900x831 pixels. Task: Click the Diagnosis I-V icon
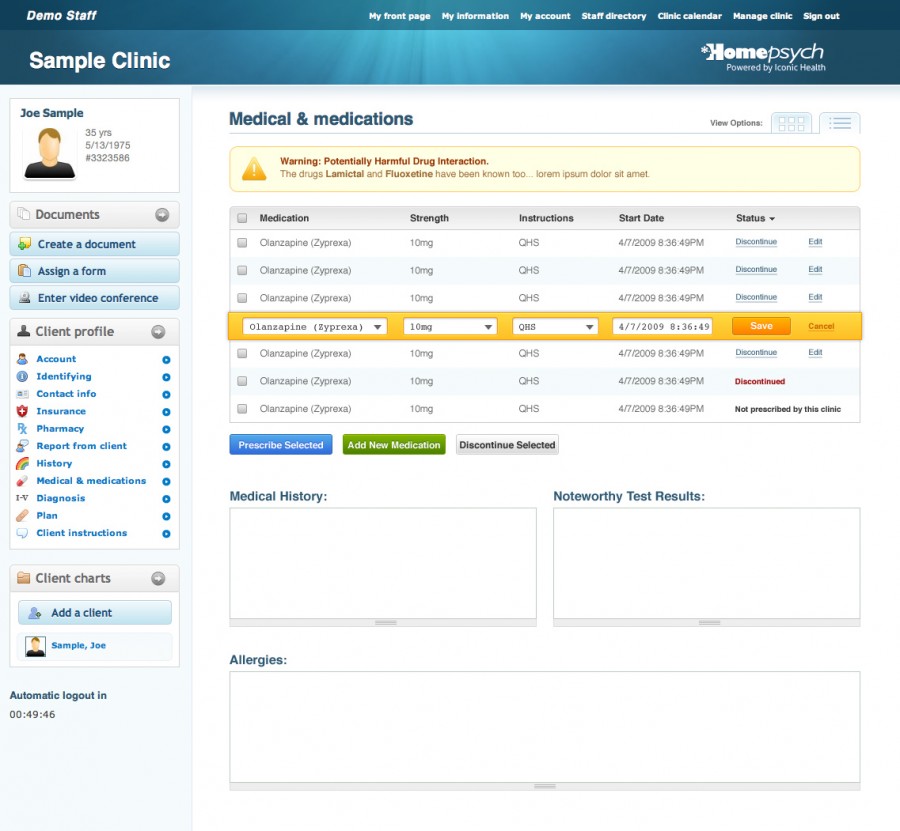tap(22, 498)
